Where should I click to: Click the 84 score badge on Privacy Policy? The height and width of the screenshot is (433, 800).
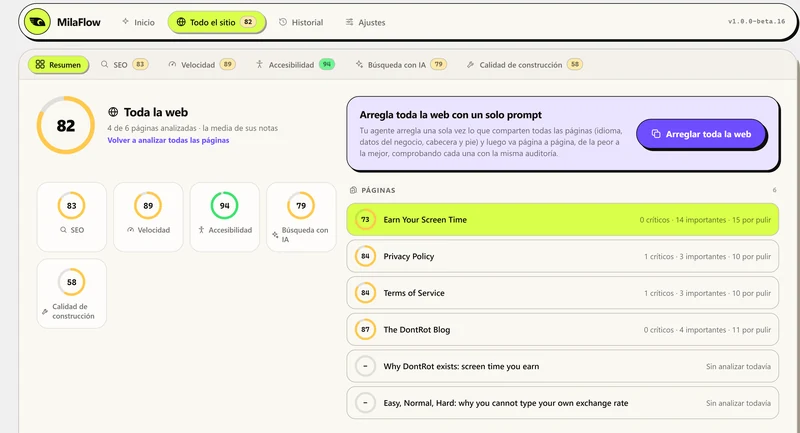365,256
